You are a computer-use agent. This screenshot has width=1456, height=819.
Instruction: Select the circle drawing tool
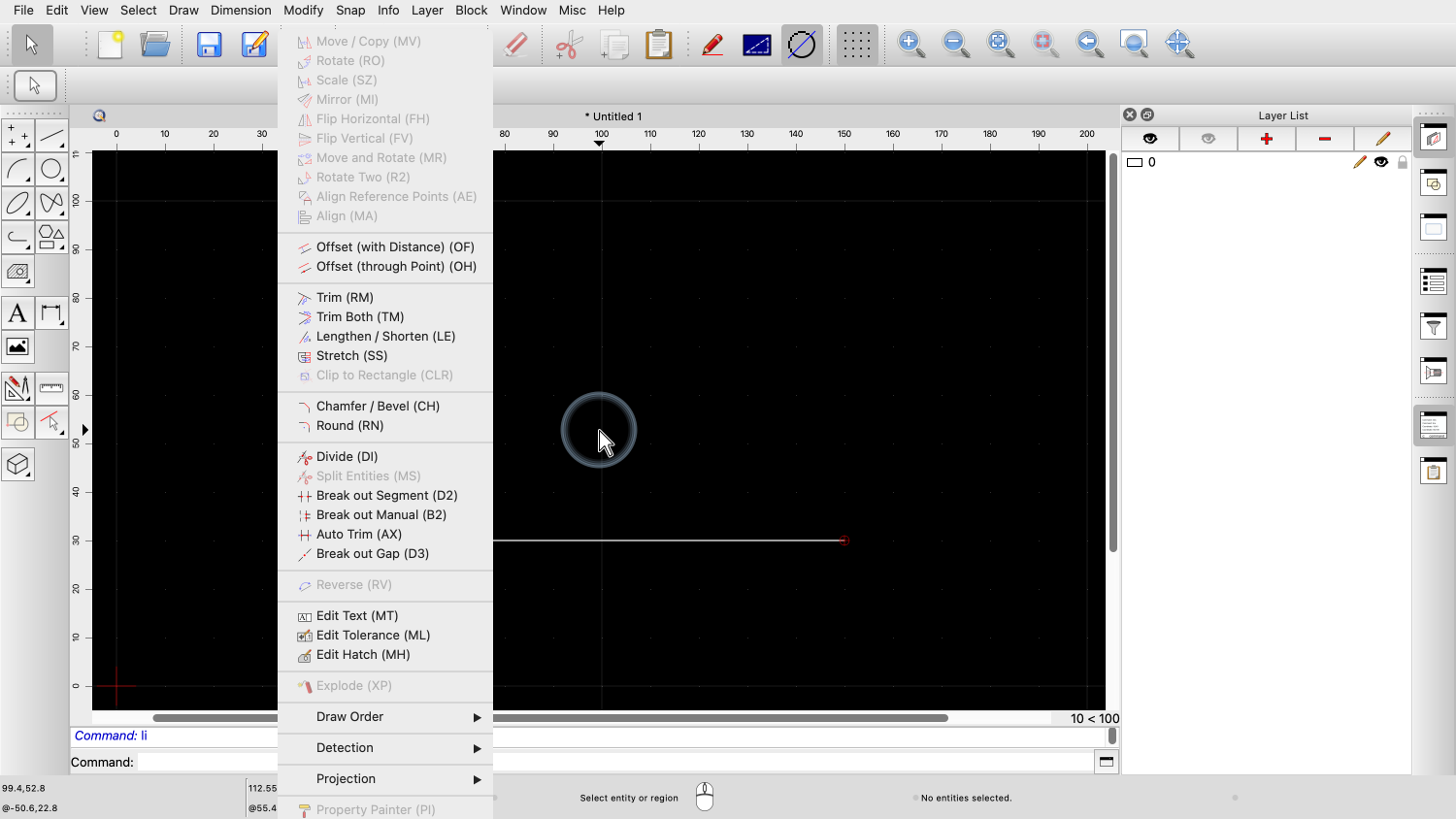51,170
